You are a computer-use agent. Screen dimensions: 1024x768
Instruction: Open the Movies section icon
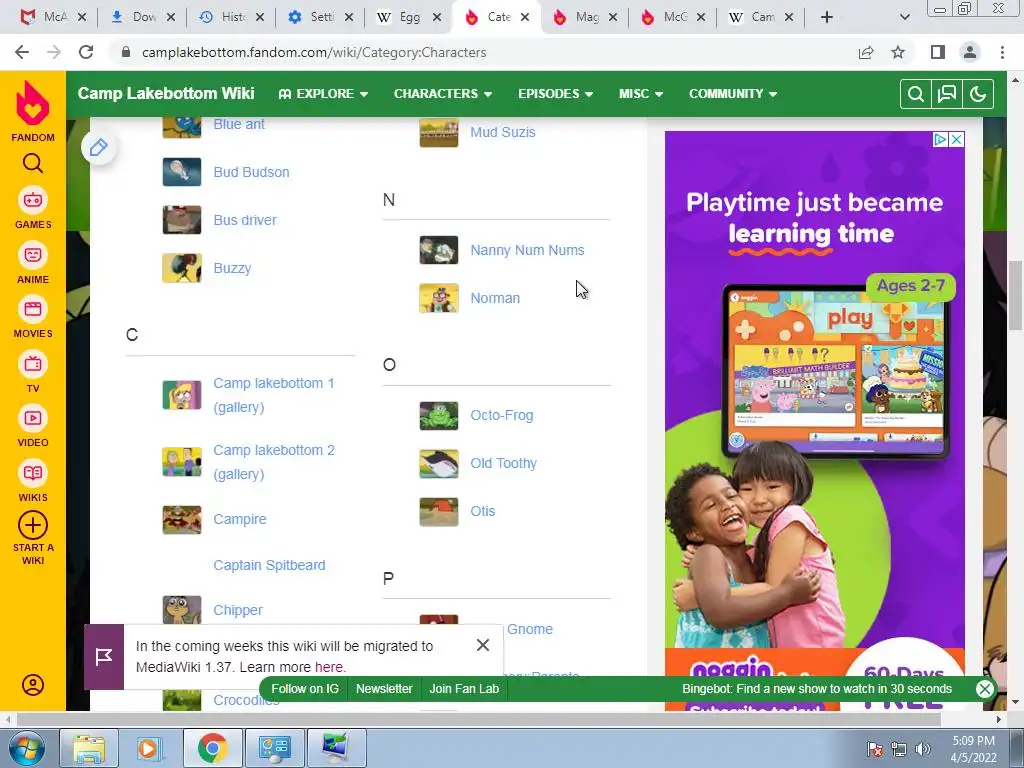33,309
